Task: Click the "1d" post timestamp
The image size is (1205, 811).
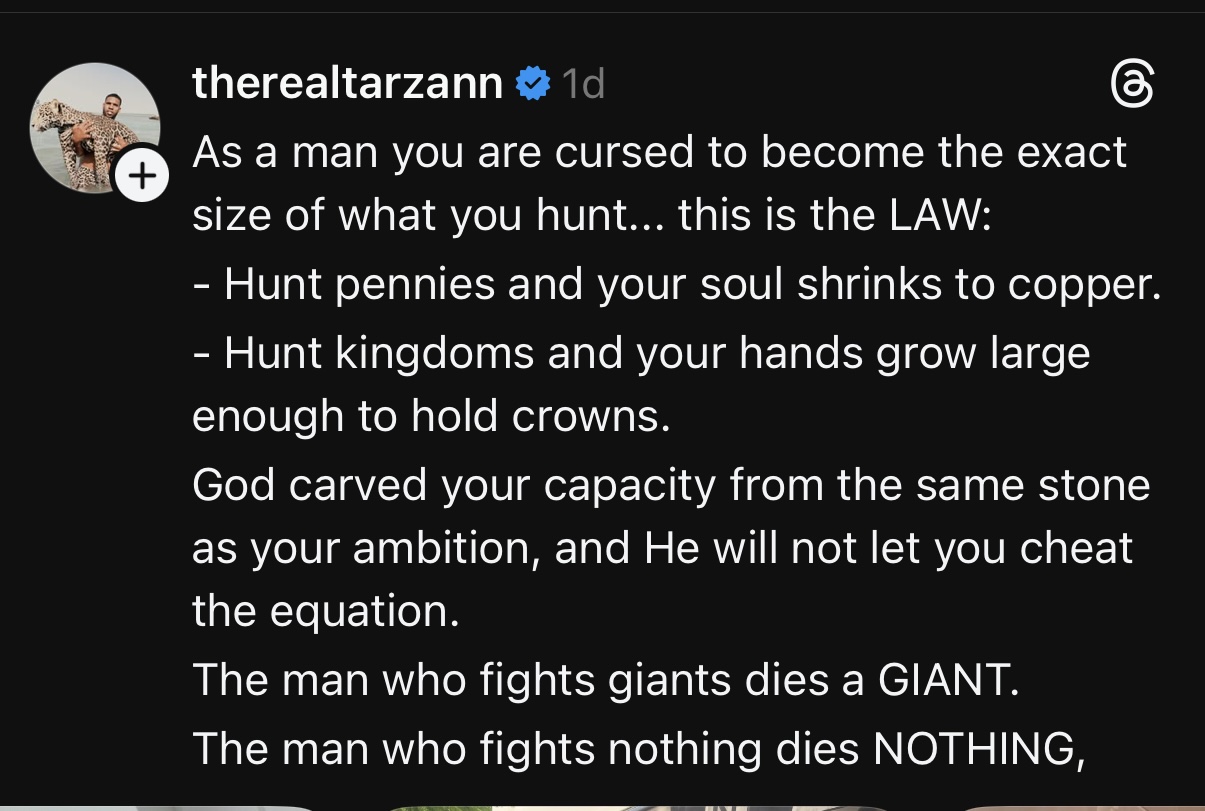Action: 583,84
